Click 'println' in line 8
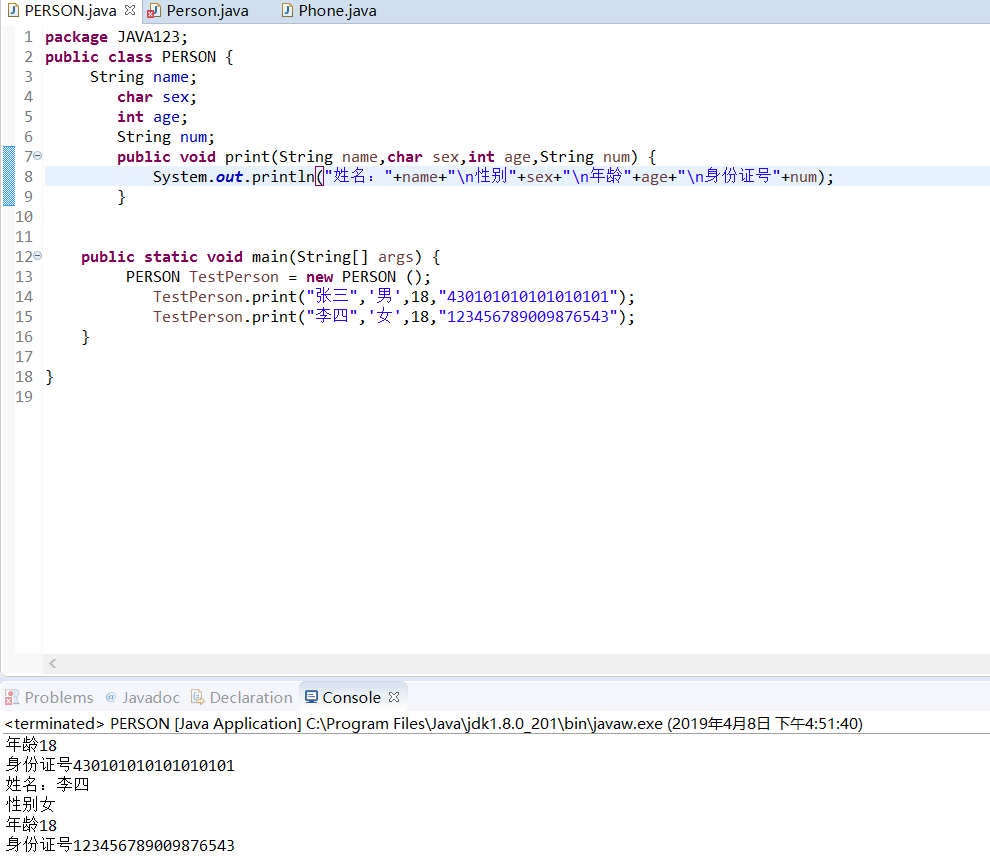990x860 pixels. coord(283,177)
